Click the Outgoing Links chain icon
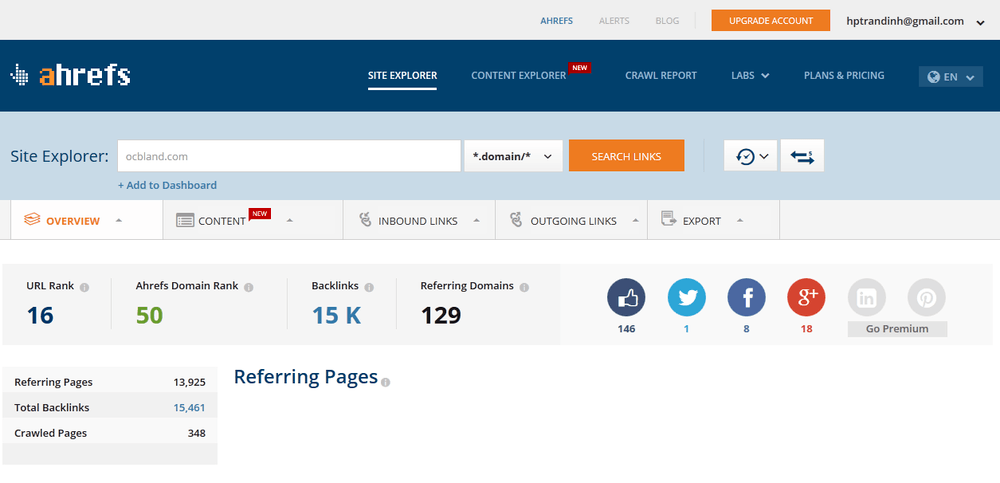This screenshot has height=483, width=1000. (517, 220)
